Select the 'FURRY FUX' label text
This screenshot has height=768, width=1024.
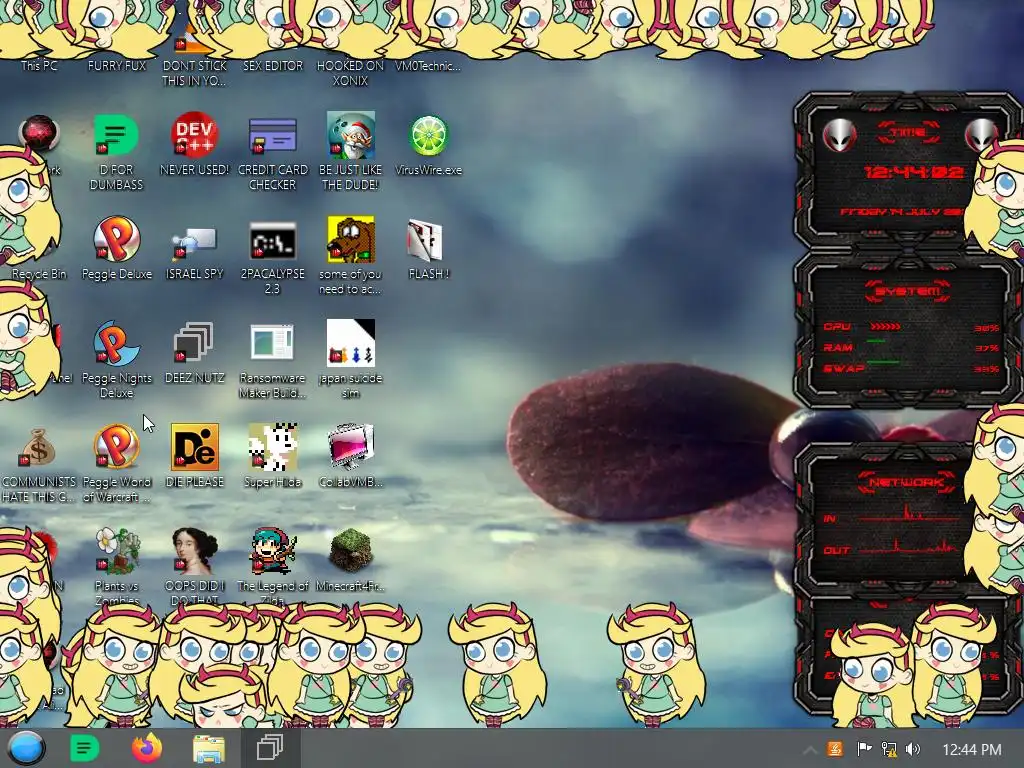coord(116,65)
